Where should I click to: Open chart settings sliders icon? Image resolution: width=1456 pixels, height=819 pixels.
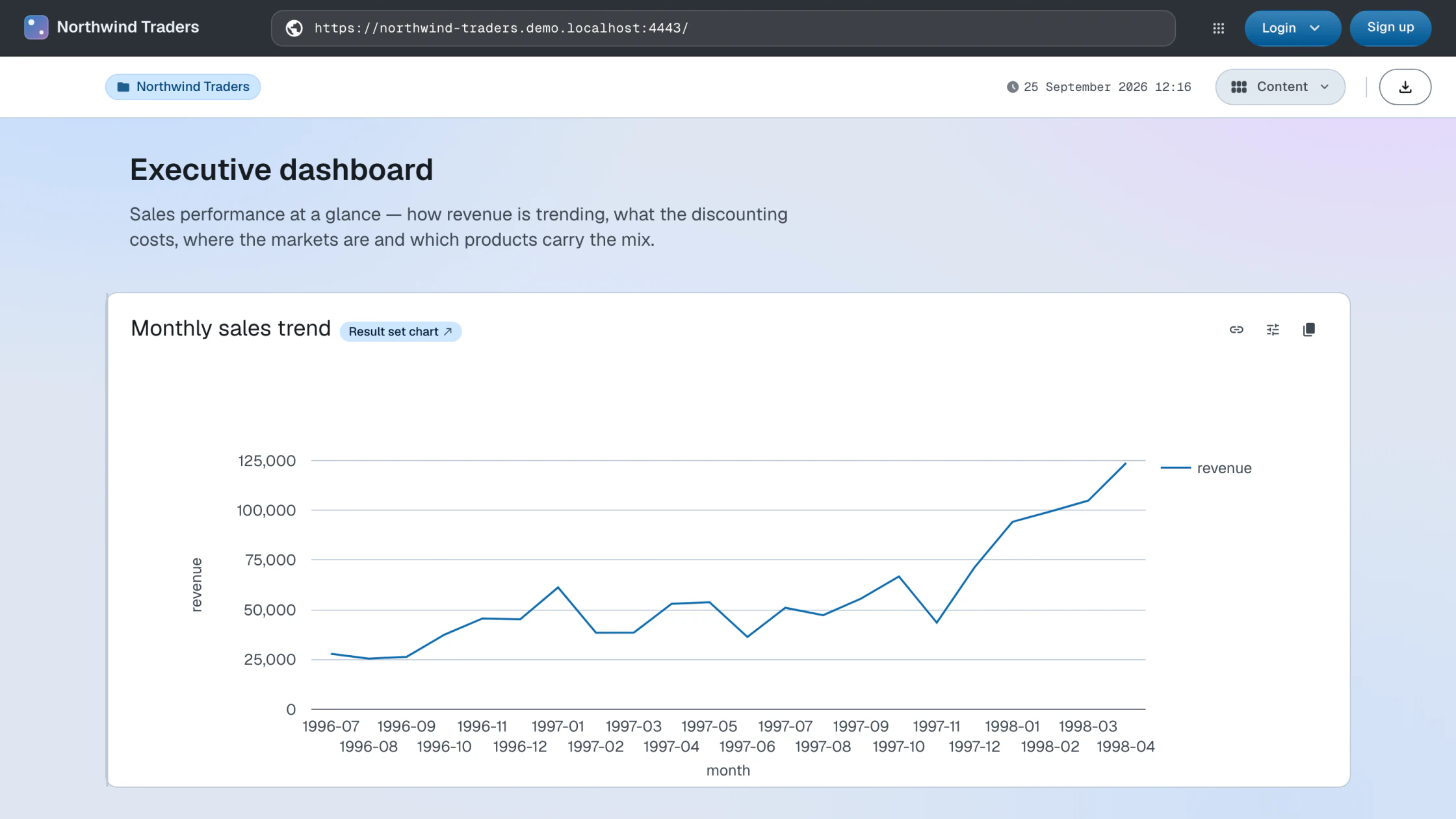point(1273,330)
